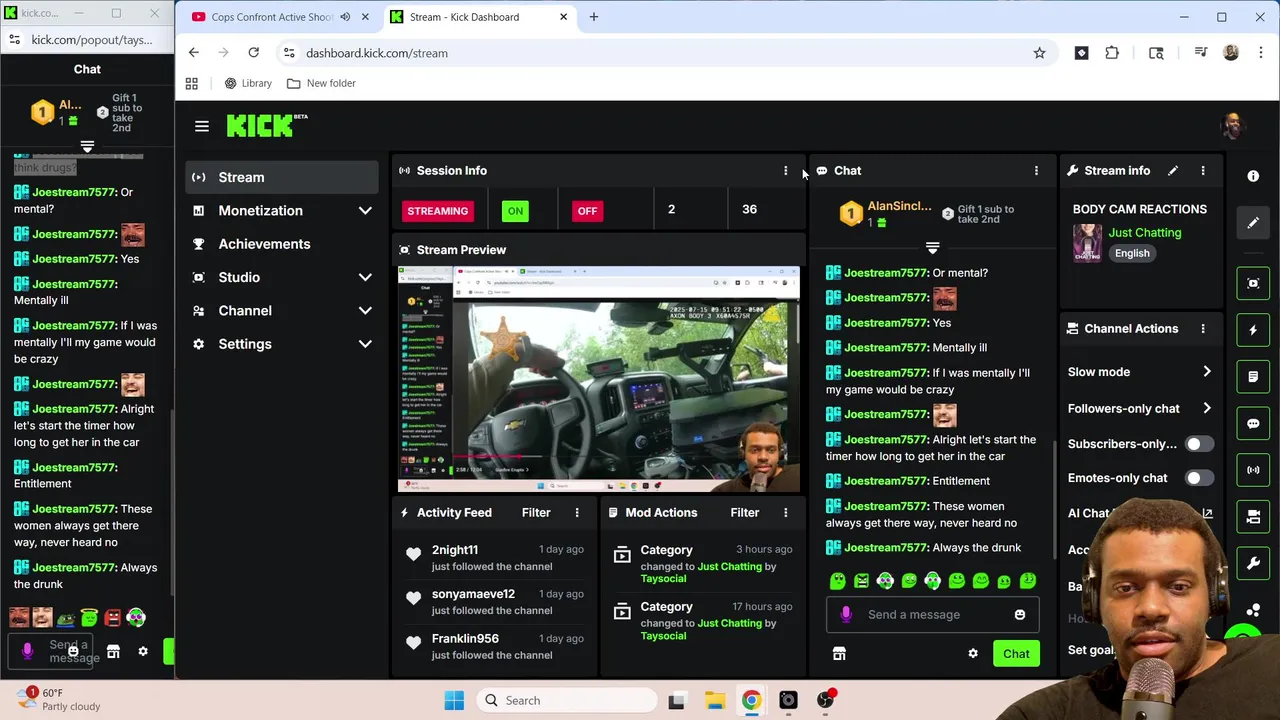Toggle the lightning activity feed widget icon
The width and height of the screenshot is (1280, 720).
point(1253,330)
